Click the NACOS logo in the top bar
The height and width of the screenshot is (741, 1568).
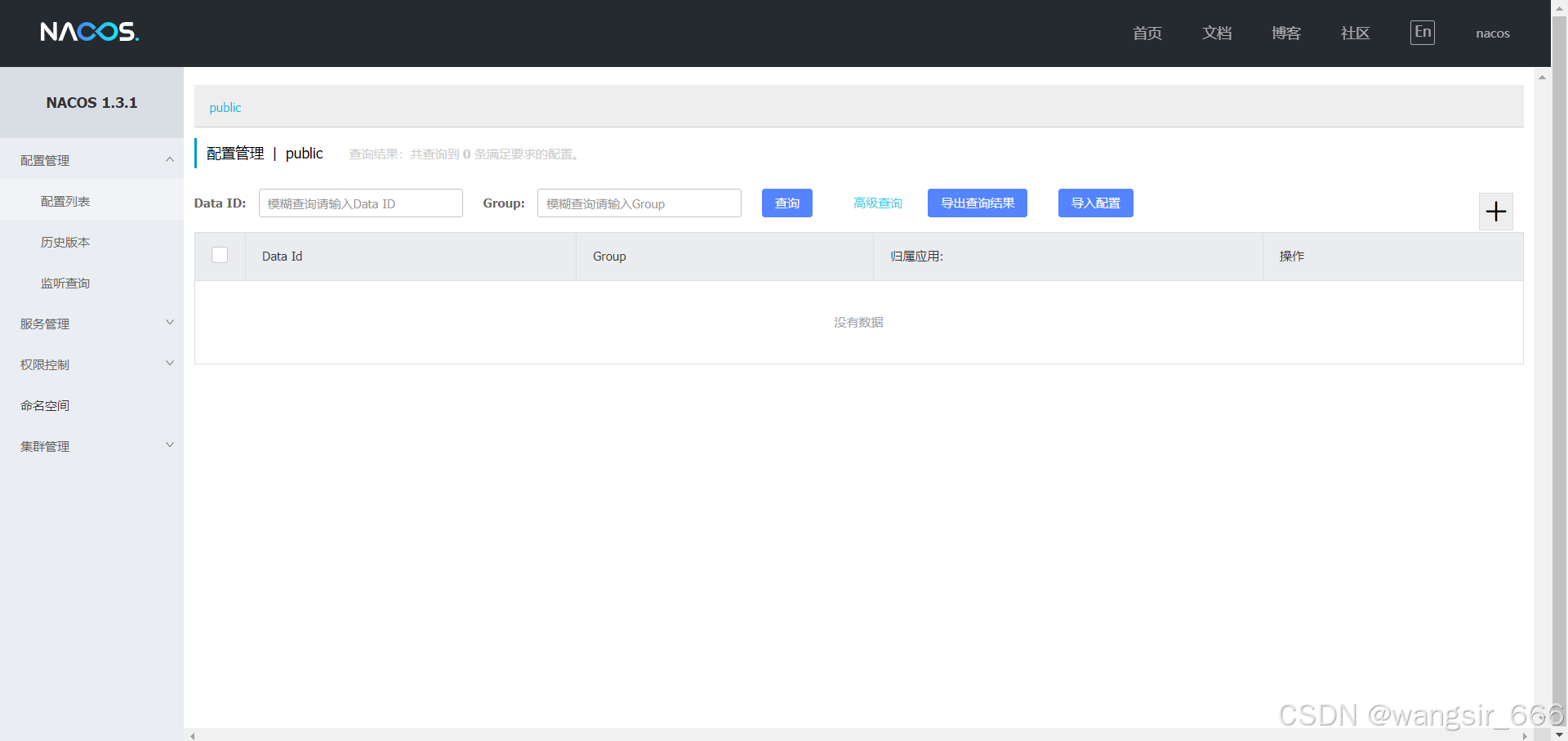point(89,32)
